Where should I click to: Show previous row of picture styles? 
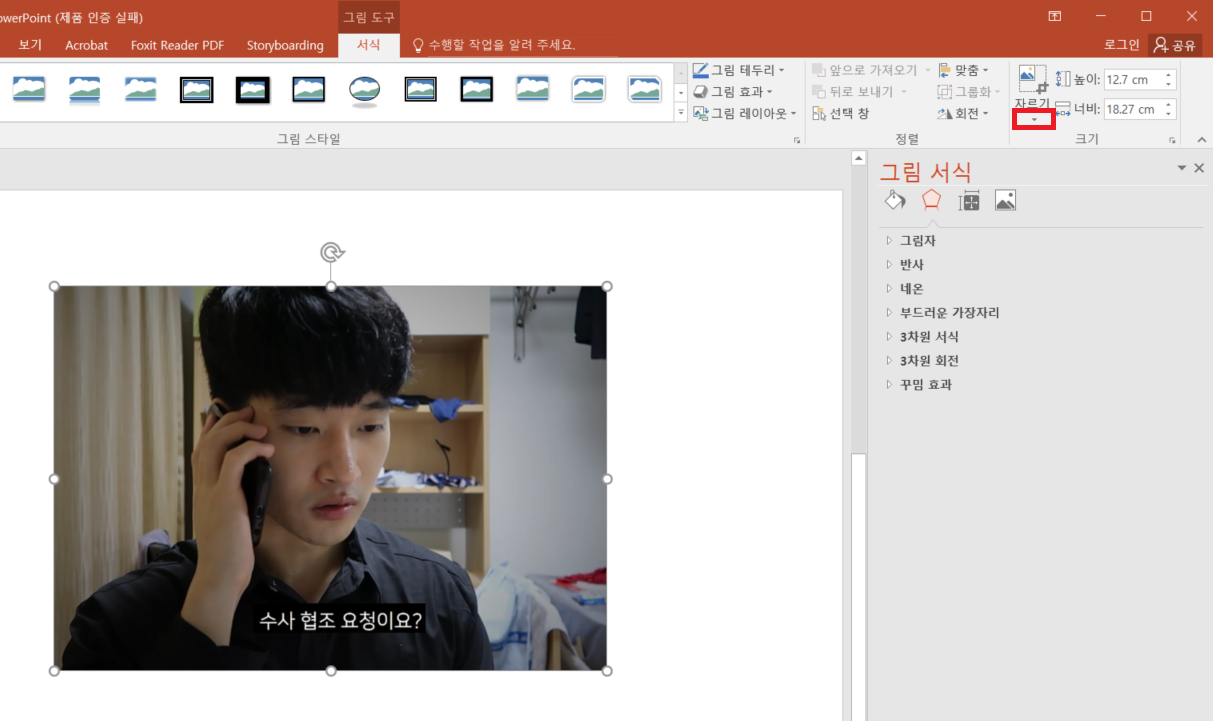[x=681, y=72]
